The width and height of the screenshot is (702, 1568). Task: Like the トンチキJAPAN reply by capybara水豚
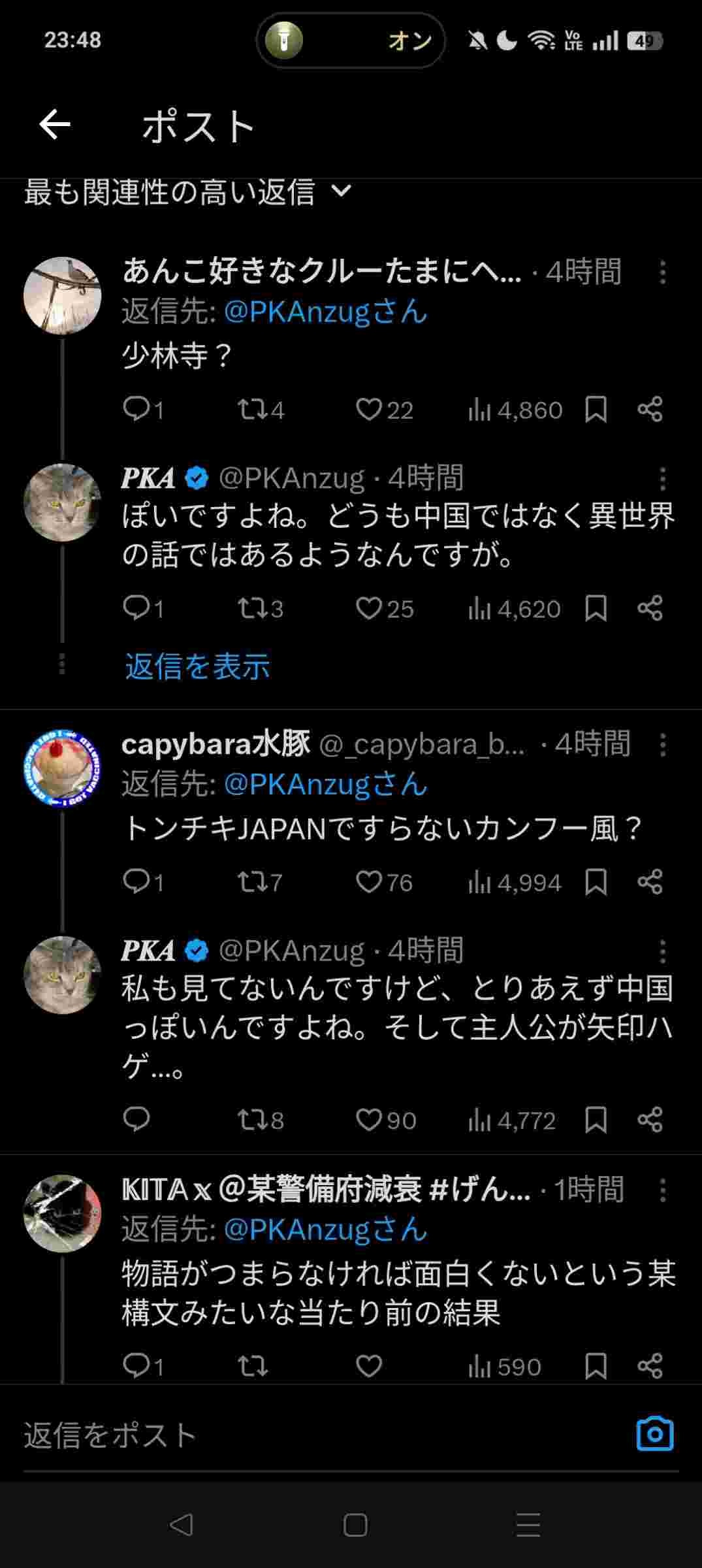tap(369, 882)
